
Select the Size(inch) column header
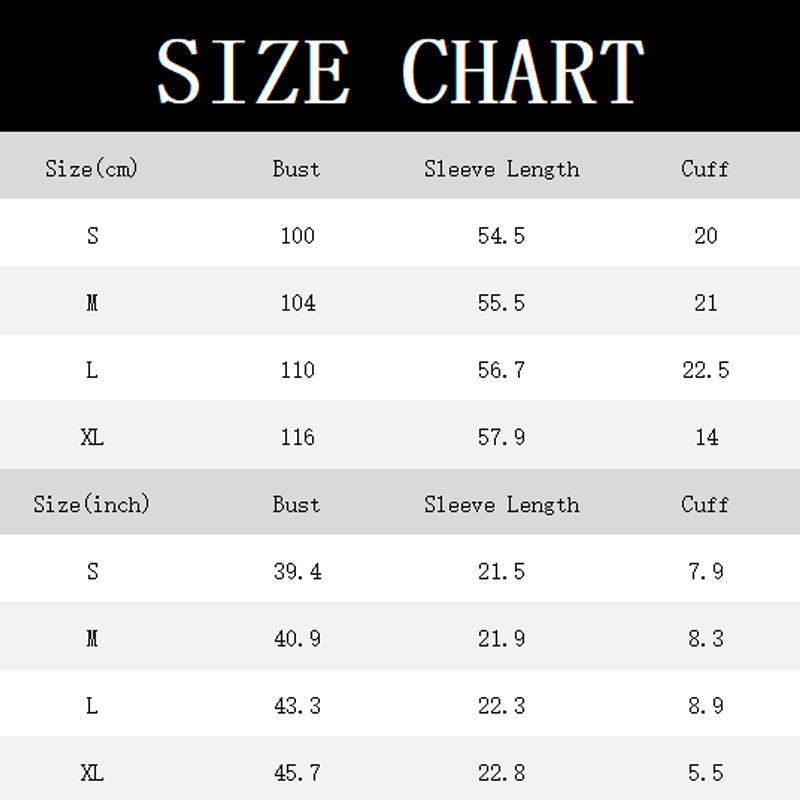(92, 504)
